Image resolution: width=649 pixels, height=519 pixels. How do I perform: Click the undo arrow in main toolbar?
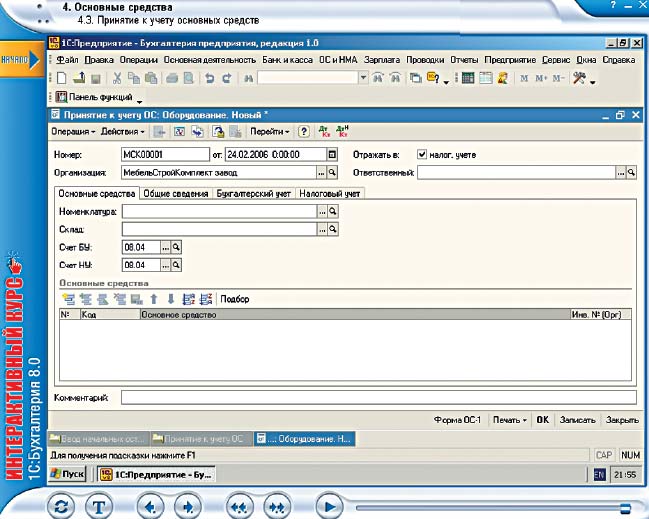(208, 78)
